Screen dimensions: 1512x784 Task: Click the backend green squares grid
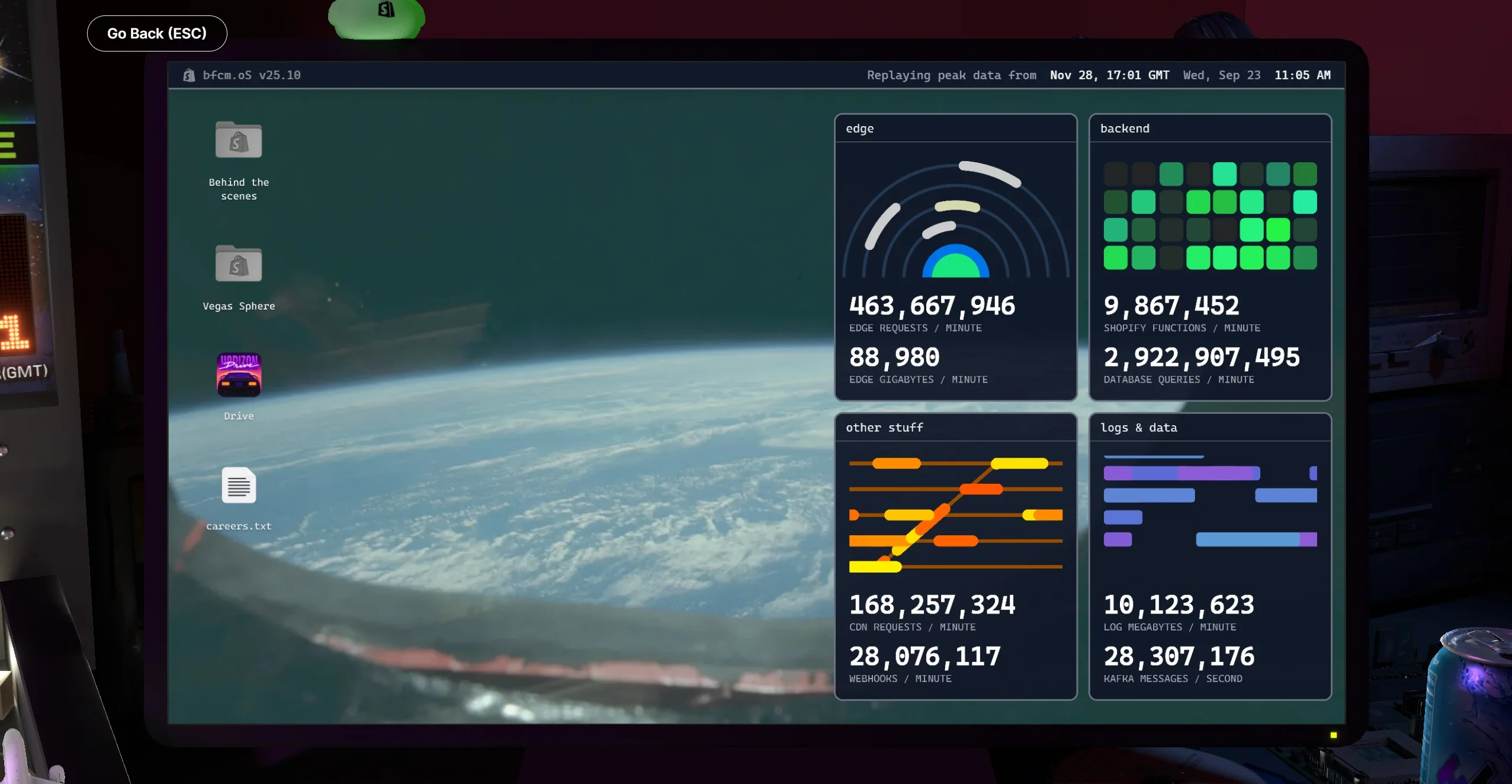[1210, 216]
